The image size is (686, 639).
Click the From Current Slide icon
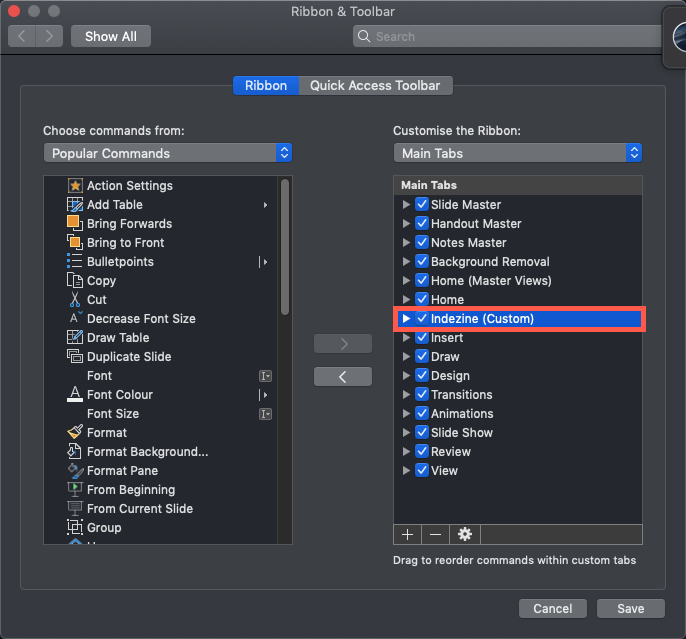(x=75, y=508)
